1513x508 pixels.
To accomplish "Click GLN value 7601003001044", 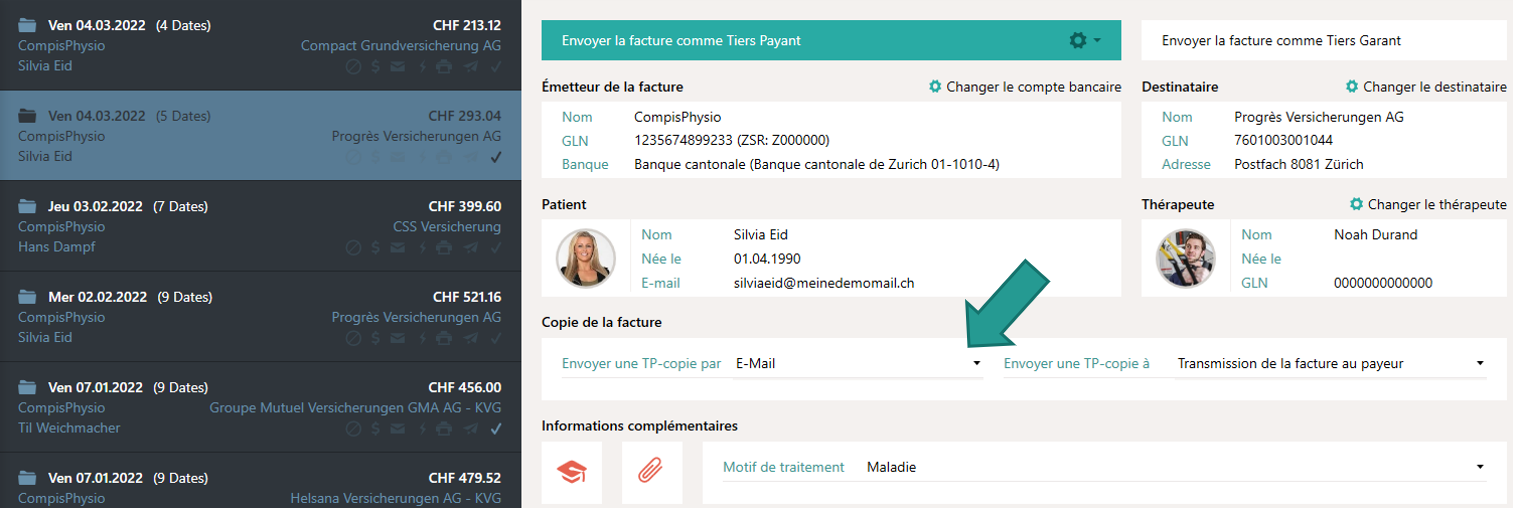I will tap(1283, 141).
